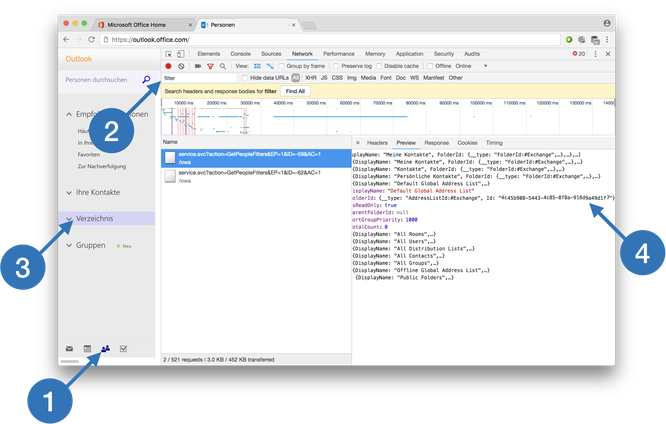Stop recording with the red record button
Viewport: 666px width, 424px height.
[x=168, y=66]
